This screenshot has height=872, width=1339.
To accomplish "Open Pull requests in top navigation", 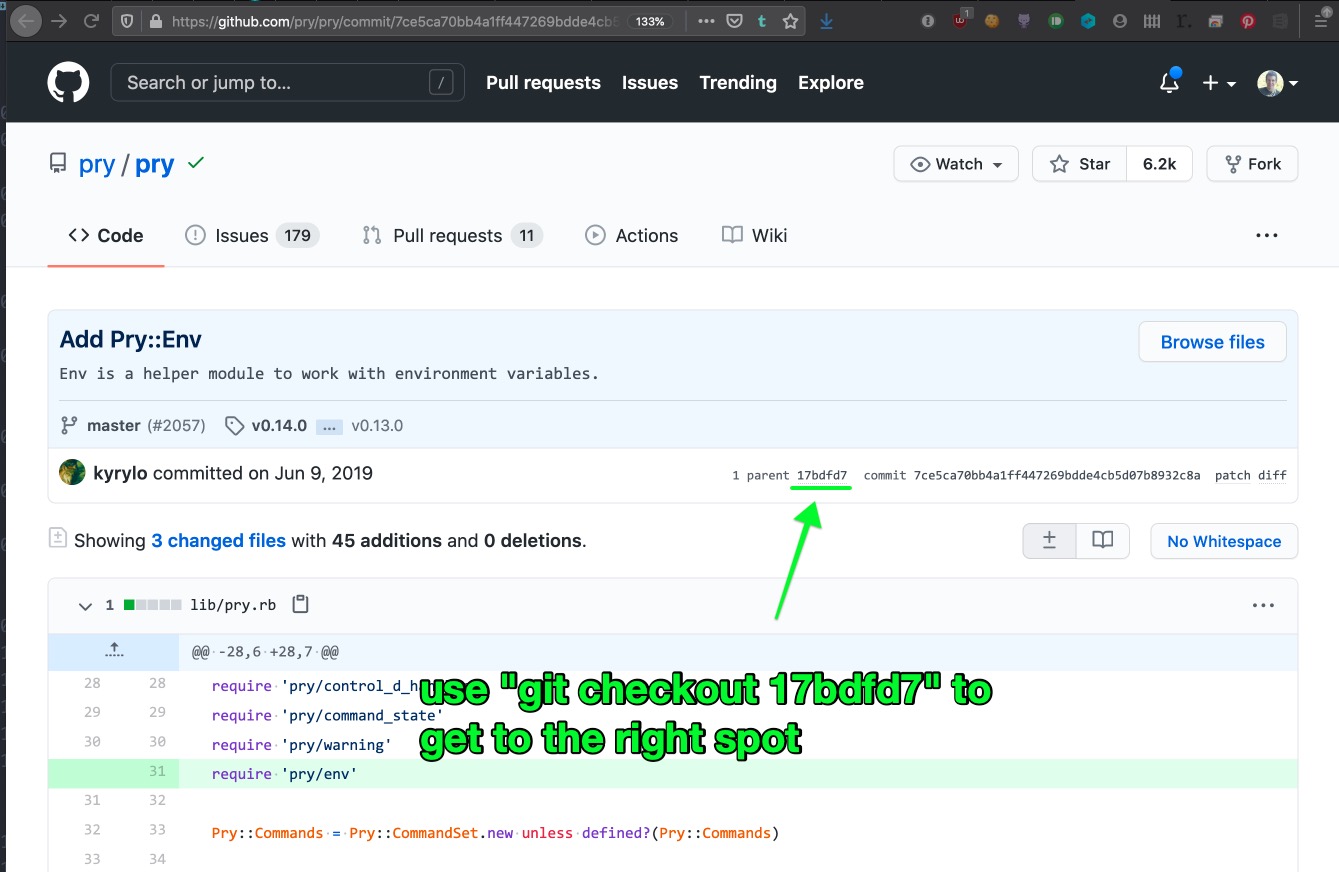I will point(543,83).
